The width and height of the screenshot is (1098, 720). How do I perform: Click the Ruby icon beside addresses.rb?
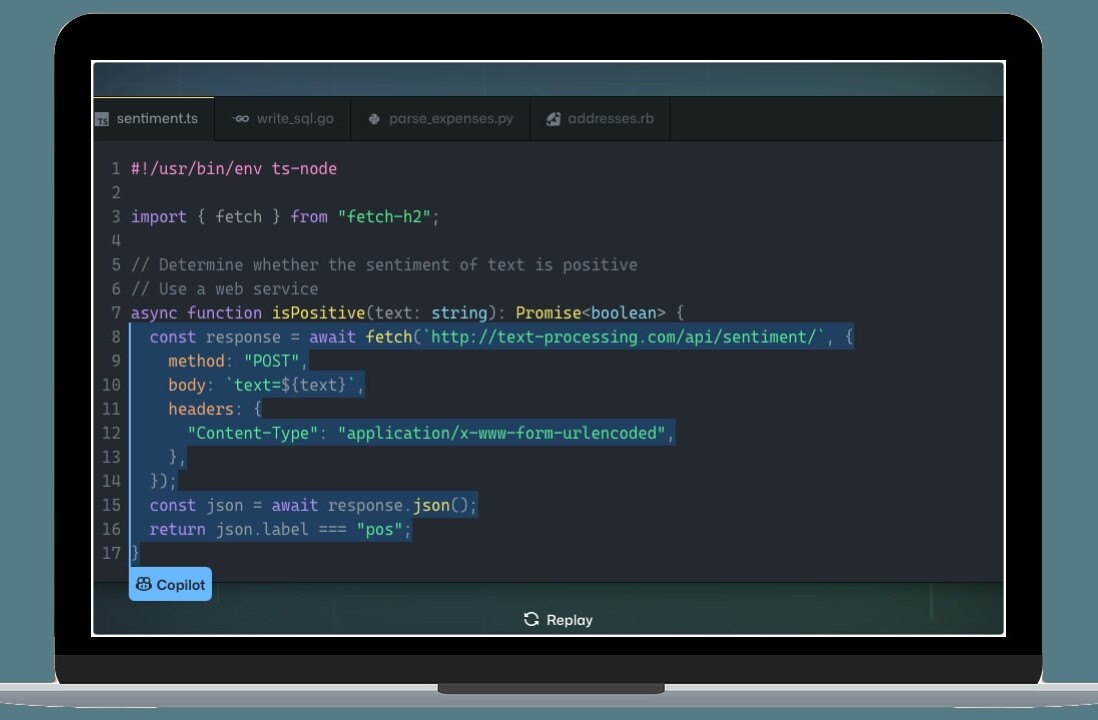point(553,119)
